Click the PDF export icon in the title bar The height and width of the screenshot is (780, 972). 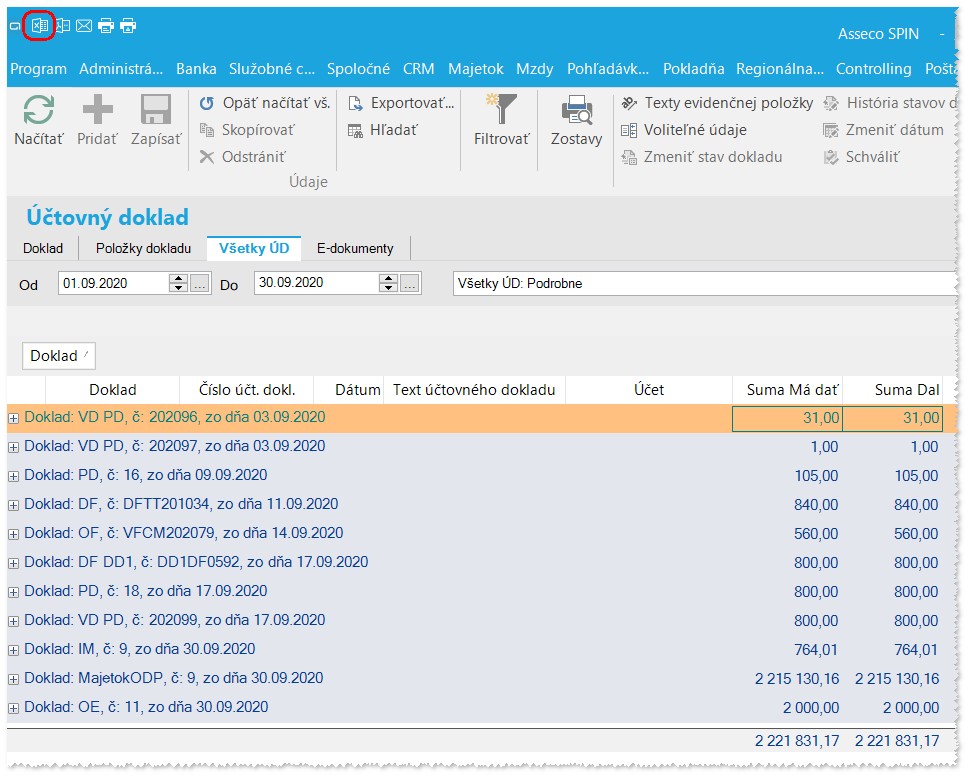(x=63, y=25)
